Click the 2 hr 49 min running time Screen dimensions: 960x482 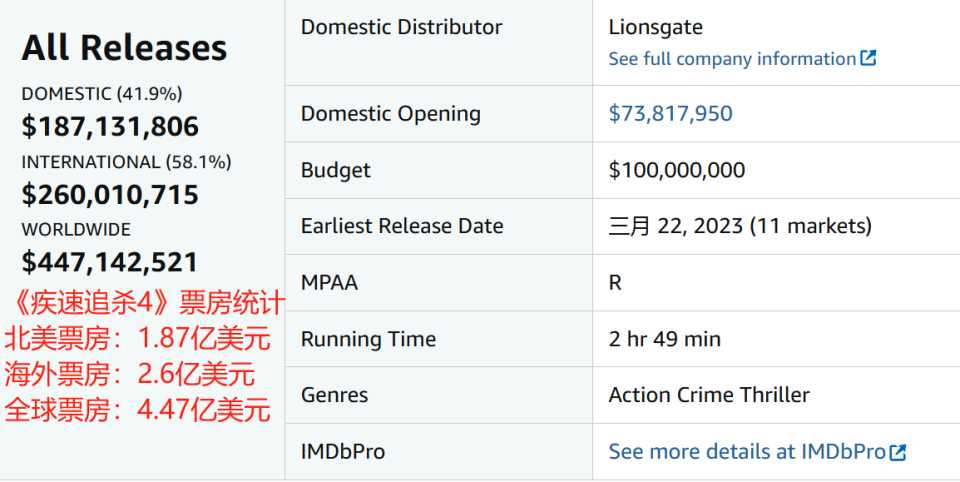coord(664,339)
